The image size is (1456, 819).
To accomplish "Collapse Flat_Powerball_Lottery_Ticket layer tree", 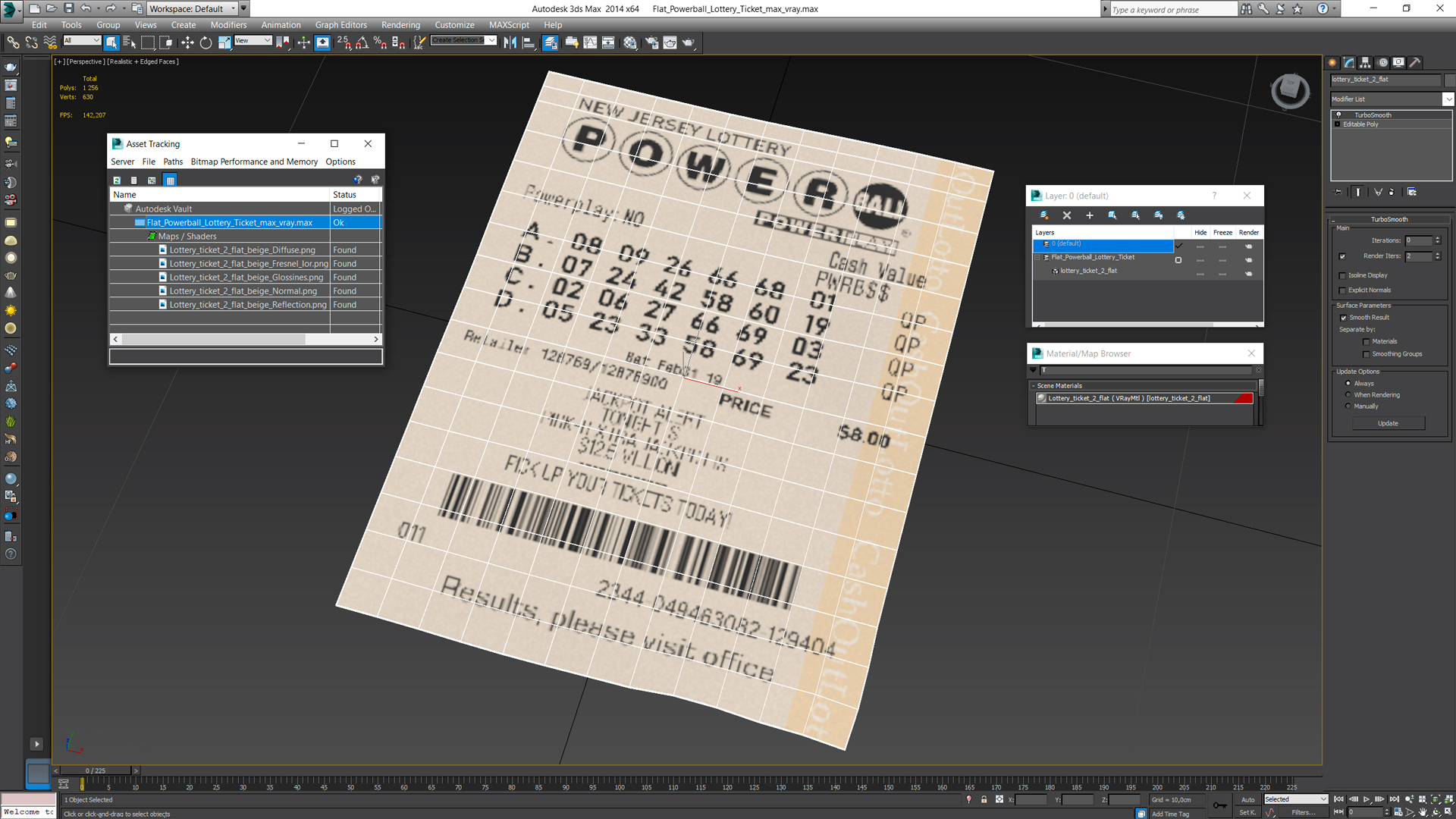I will click(x=1037, y=258).
